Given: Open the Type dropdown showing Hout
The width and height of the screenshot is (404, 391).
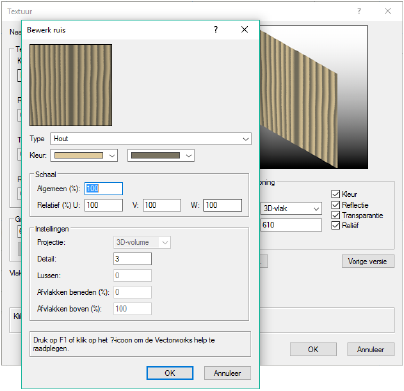Looking at the screenshot, I should (151, 139).
